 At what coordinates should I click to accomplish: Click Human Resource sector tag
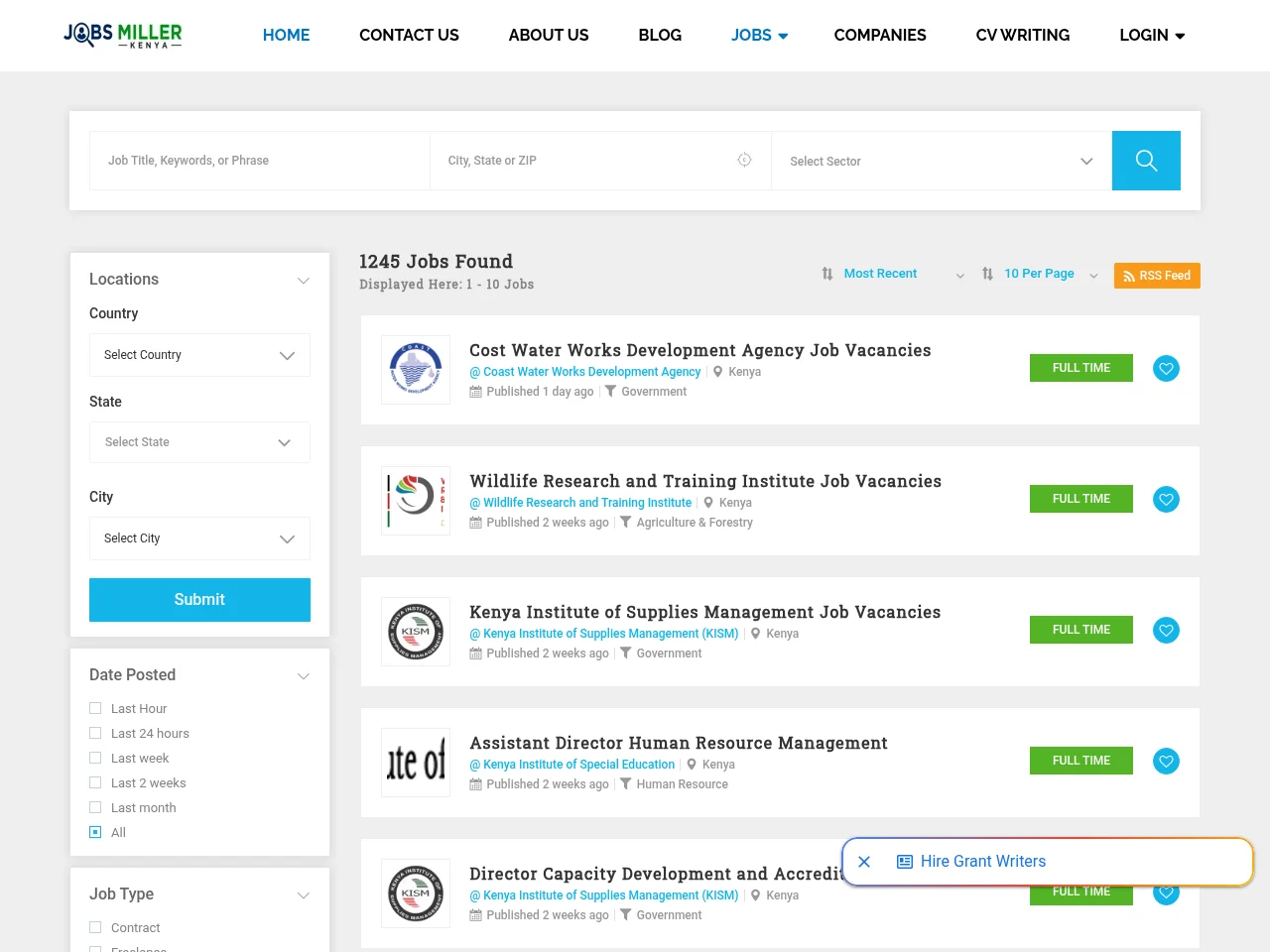[682, 784]
